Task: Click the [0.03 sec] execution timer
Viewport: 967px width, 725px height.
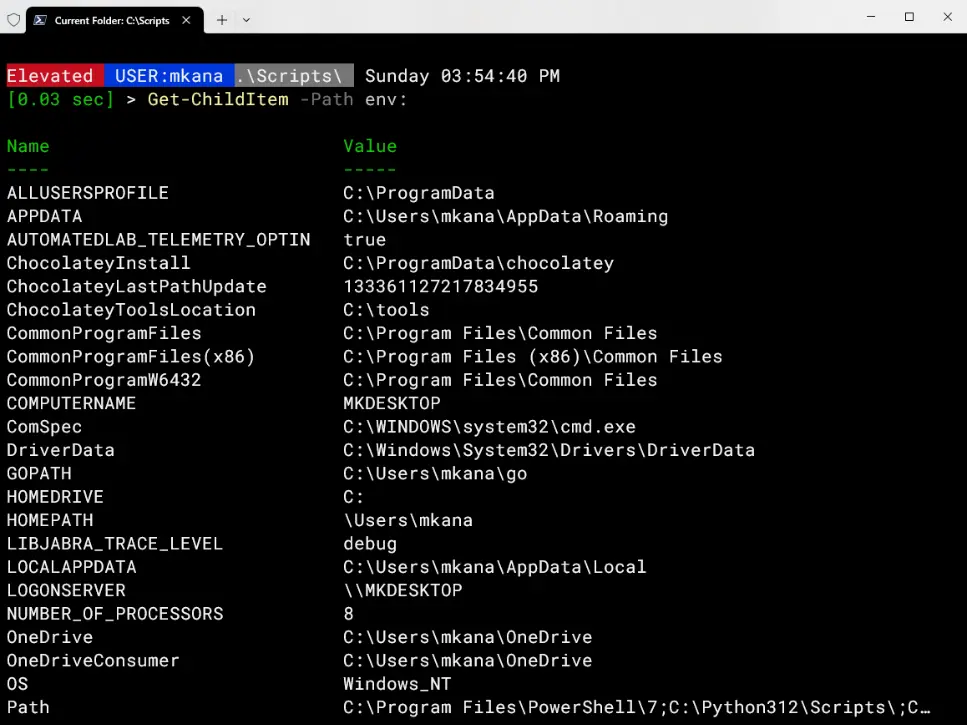Action: click(x=57, y=99)
